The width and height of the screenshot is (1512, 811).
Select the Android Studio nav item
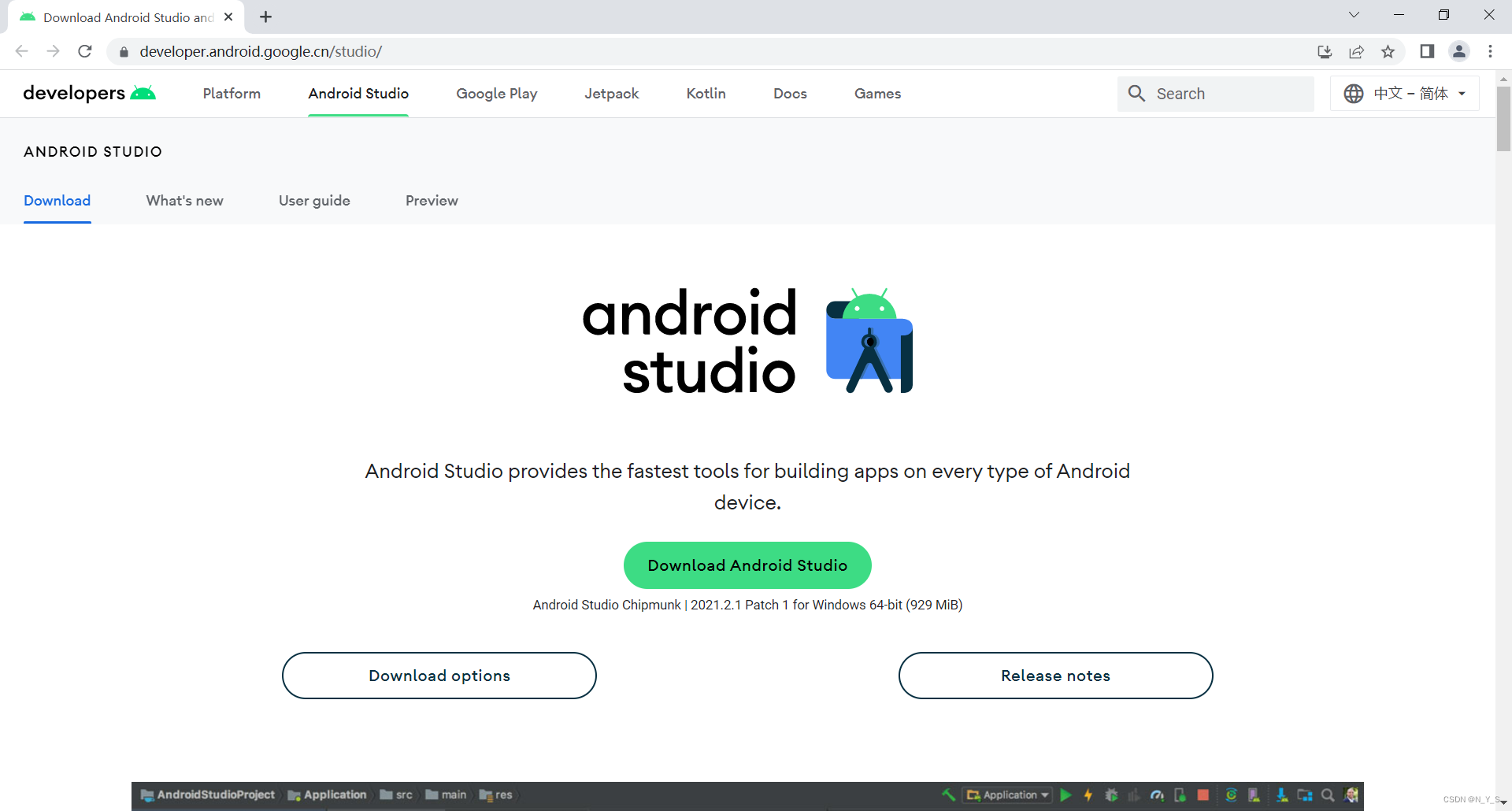358,94
